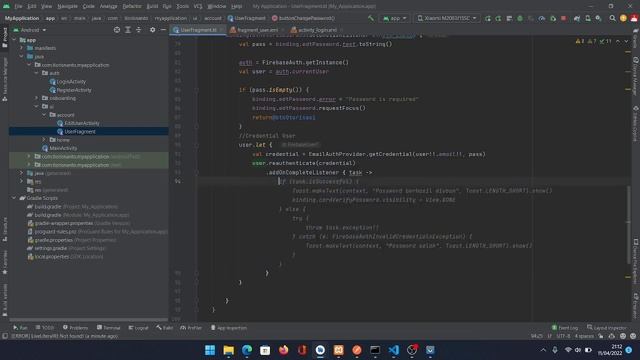Open the File menu
The width and height of the screenshot is (640, 360).
click(x=18, y=6)
